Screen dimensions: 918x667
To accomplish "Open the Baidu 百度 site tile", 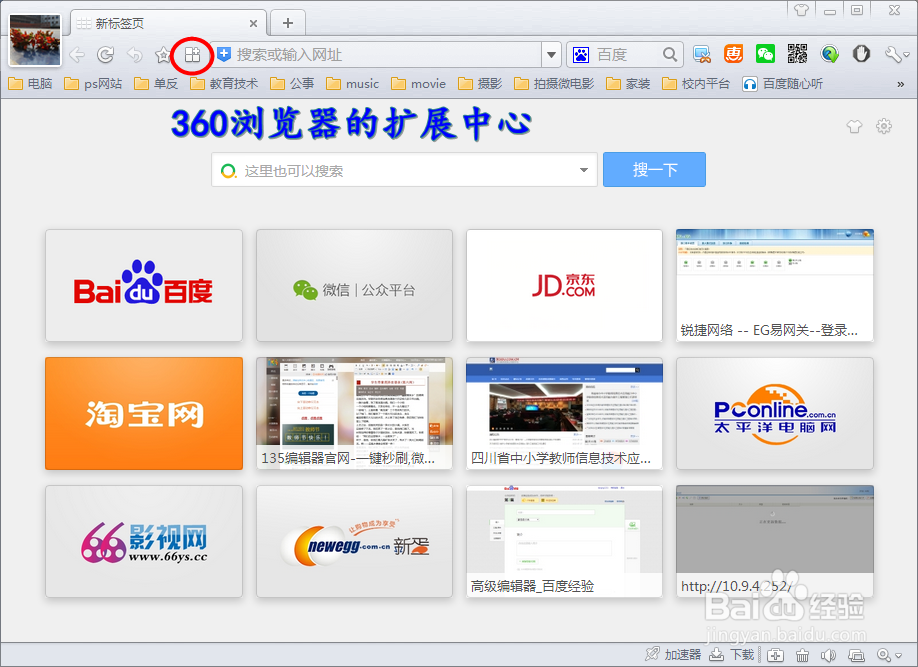I will click(x=143, y=285).
